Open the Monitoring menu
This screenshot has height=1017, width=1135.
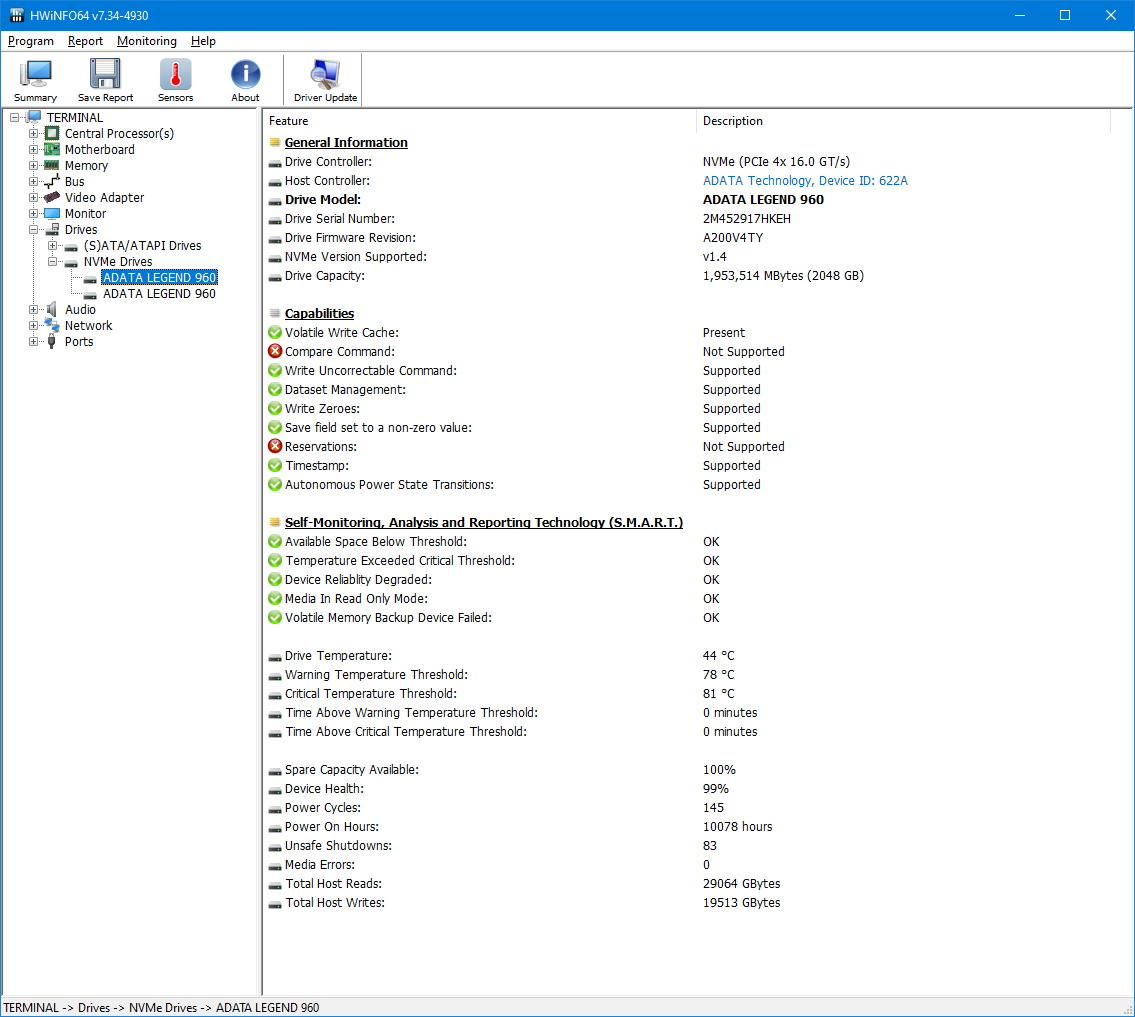(x=147, y=41)
